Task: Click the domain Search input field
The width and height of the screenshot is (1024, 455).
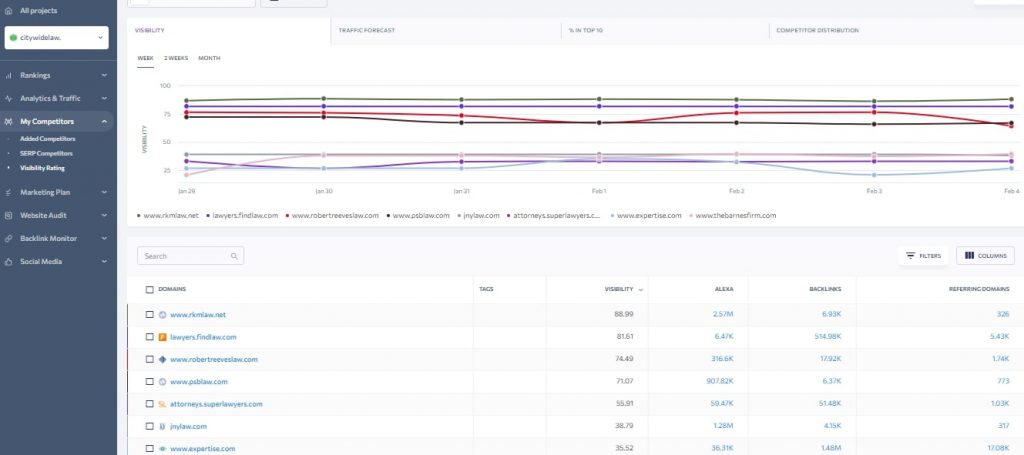Action: click(190, 256)
